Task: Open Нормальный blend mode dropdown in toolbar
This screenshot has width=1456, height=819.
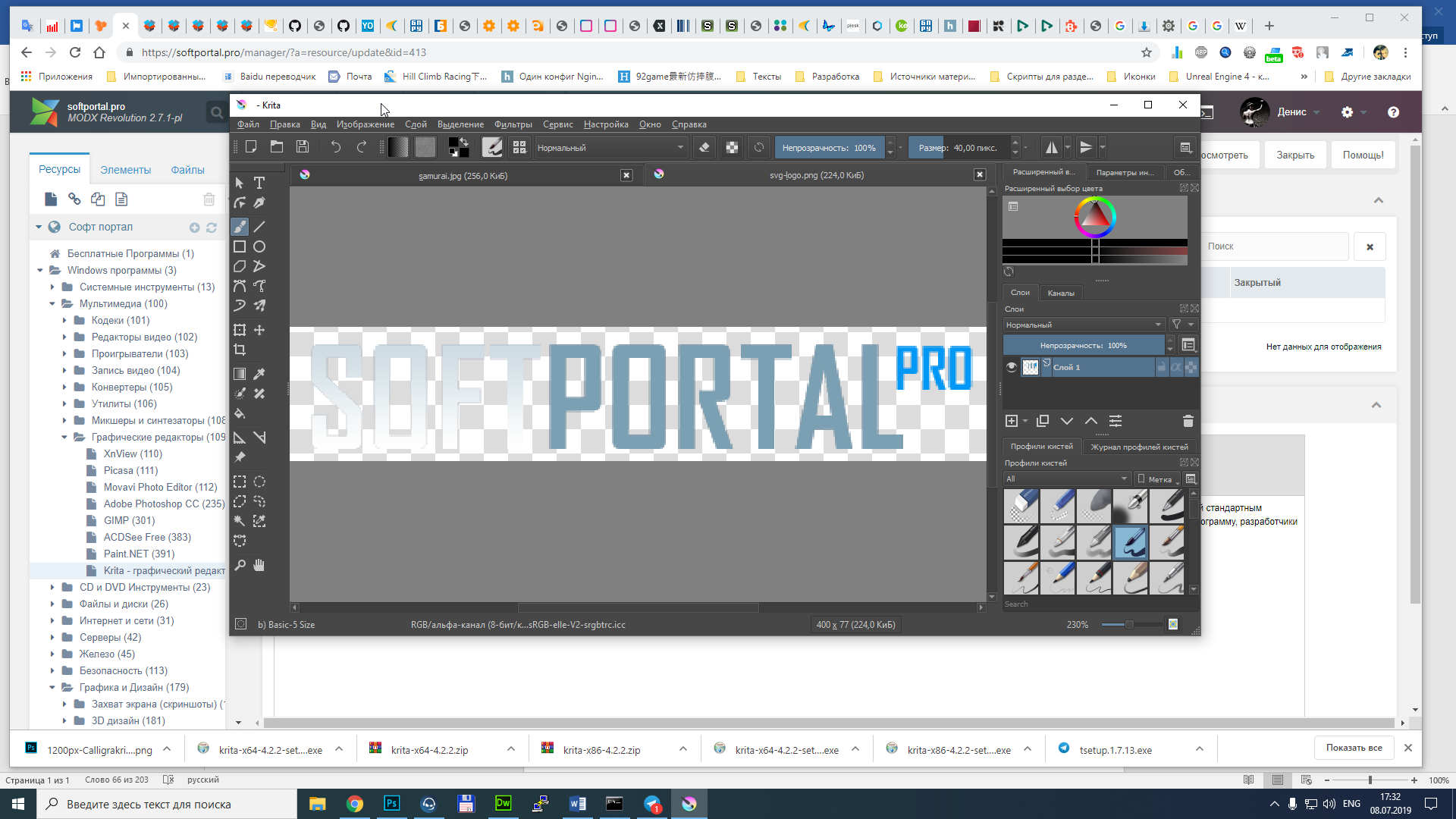Action: (x=610, y=148)
